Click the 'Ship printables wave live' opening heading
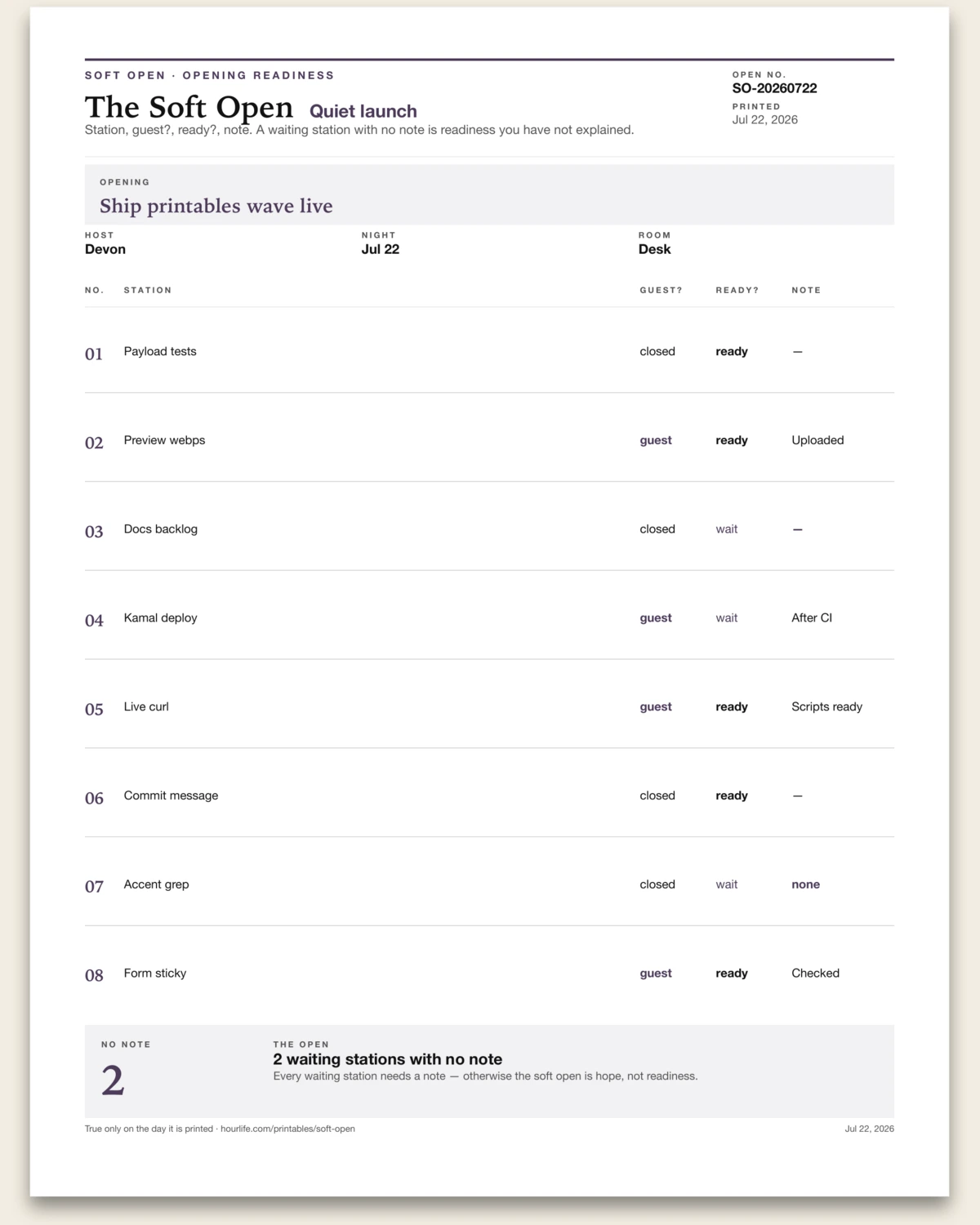This screenshot has height=1225, width=980. click(216, 206)
